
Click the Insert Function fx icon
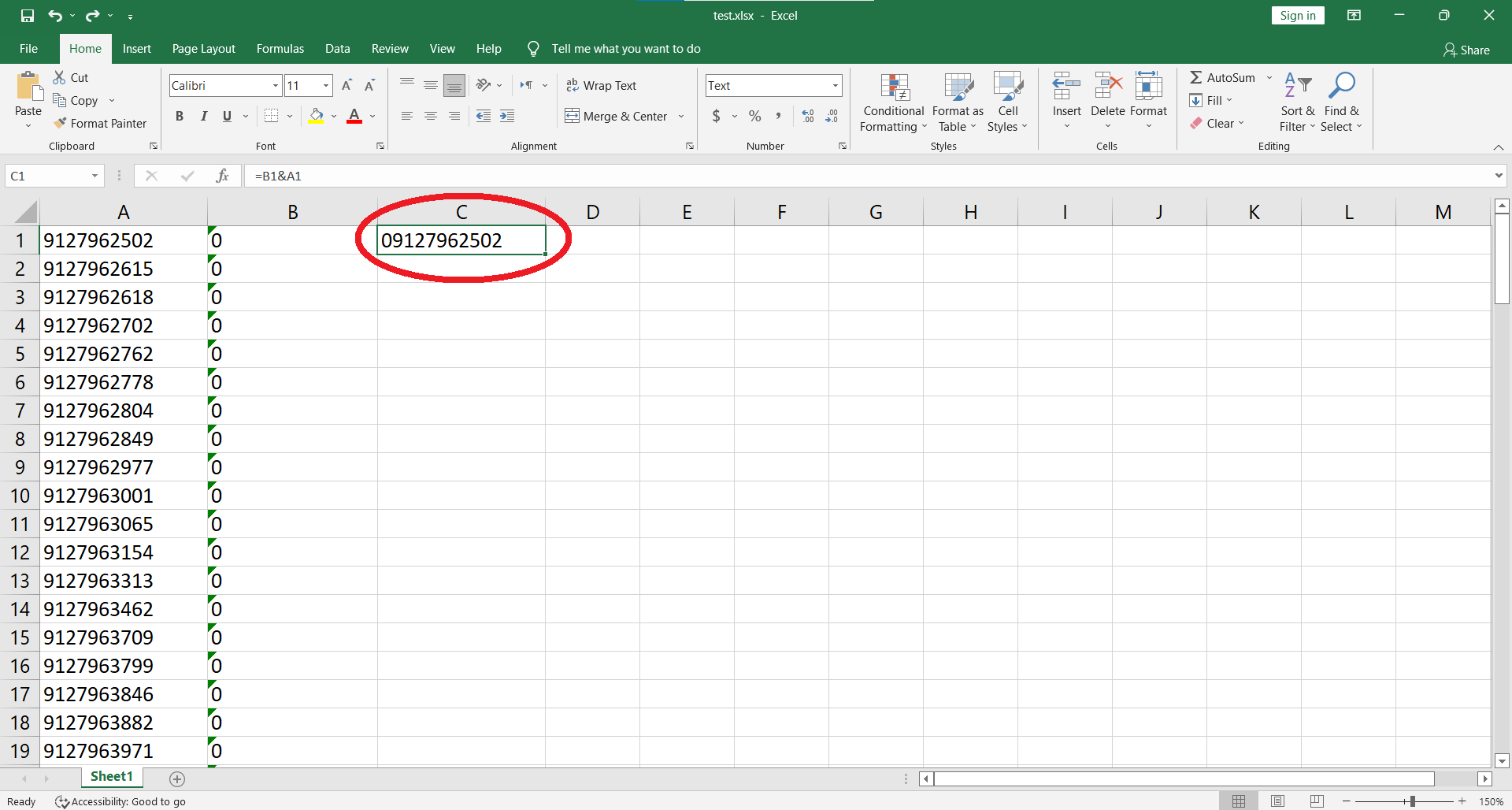coord(222,176)
